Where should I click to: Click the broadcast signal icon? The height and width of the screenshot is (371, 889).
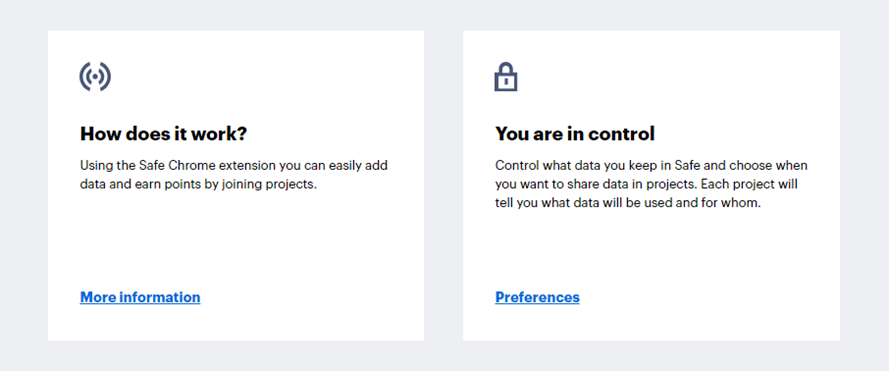95,77
